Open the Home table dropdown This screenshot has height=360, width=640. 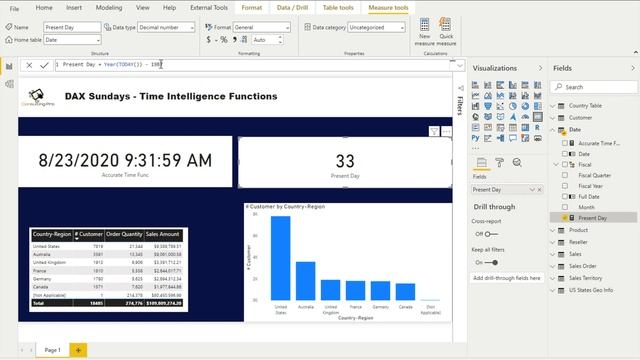click(x=72, y=40)
